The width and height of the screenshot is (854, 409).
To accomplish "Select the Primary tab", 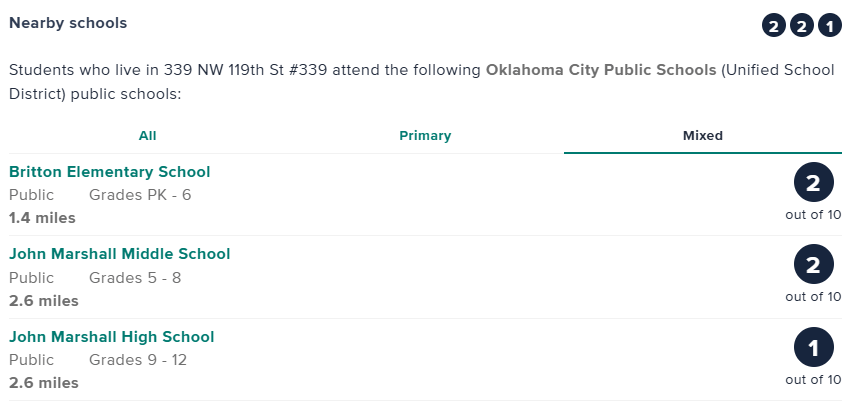I will tap(425, 136).
